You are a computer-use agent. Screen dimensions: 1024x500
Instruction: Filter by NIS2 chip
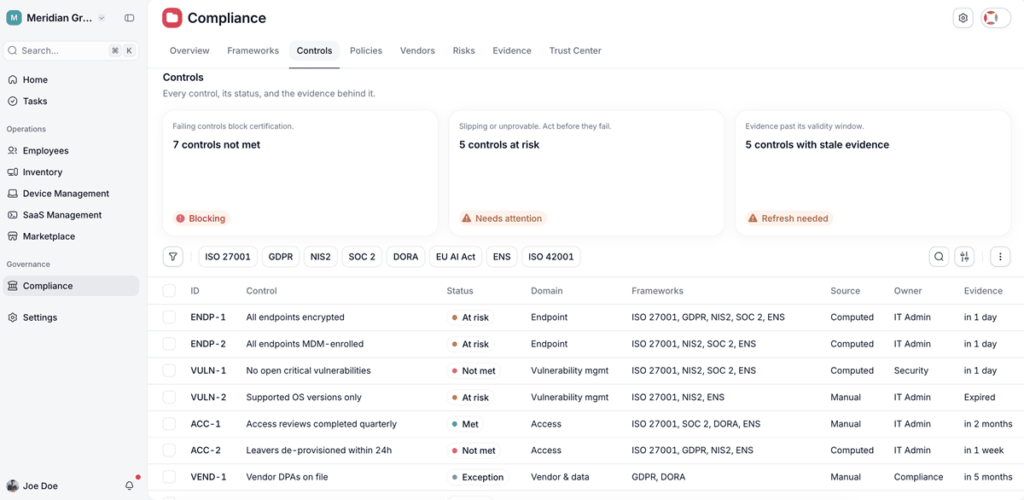point(321,257)
